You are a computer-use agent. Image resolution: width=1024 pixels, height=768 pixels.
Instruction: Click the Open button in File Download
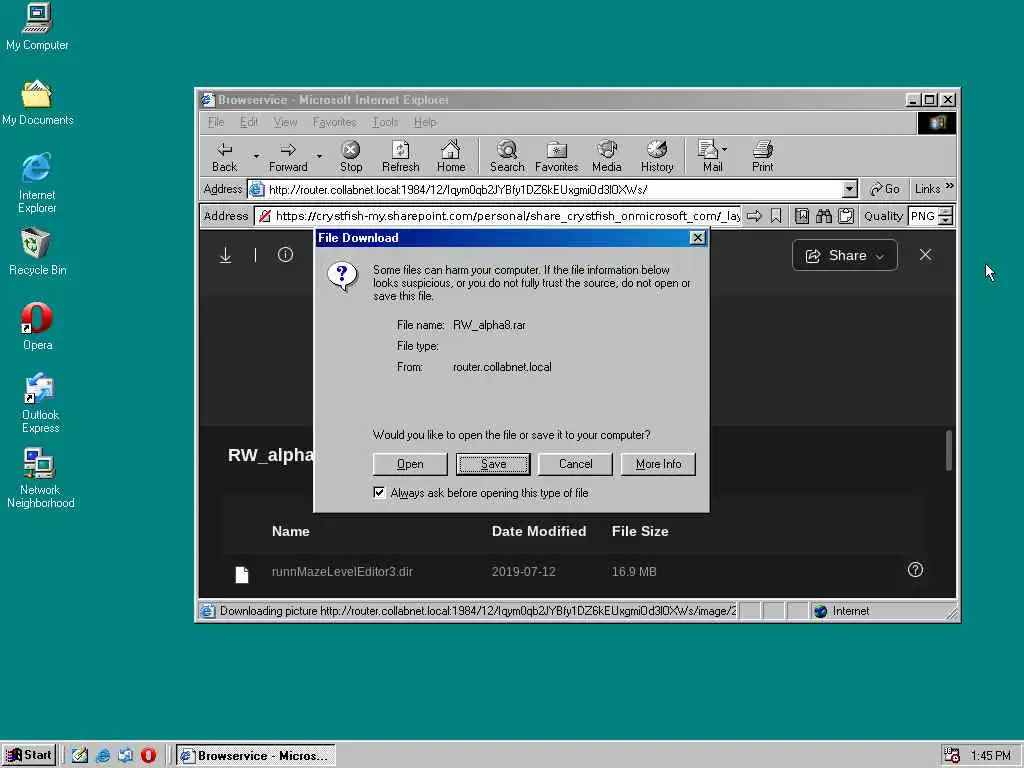(x=410, y=464)
